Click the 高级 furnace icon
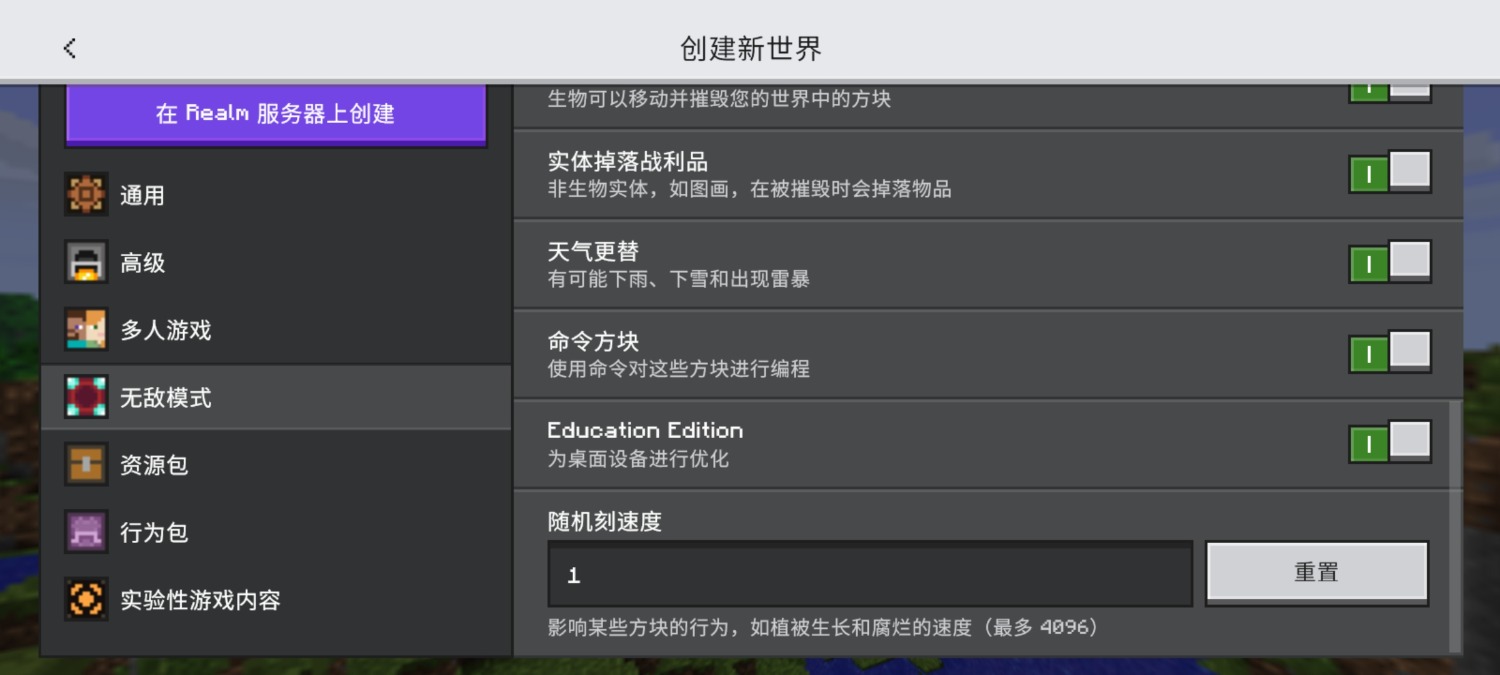The height and width of the screenshot is (675, 1500). point(86,262)
